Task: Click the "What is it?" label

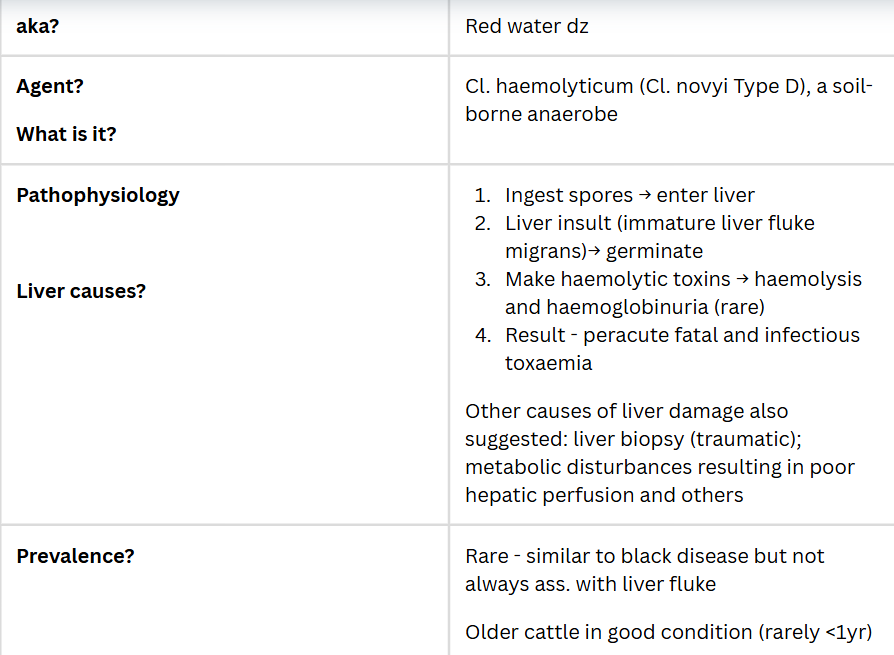Action: pyautogui.click(x=66, y=134)
